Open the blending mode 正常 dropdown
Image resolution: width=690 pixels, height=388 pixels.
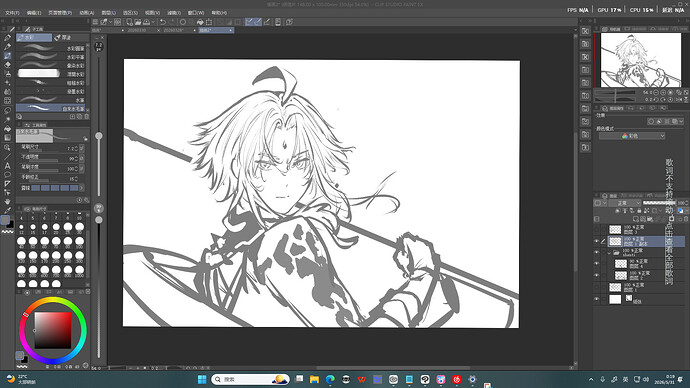point(624,203)
